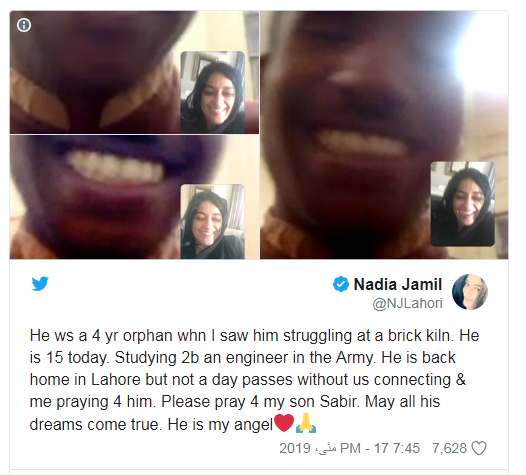Click the woman's inset in right photo

463,204
